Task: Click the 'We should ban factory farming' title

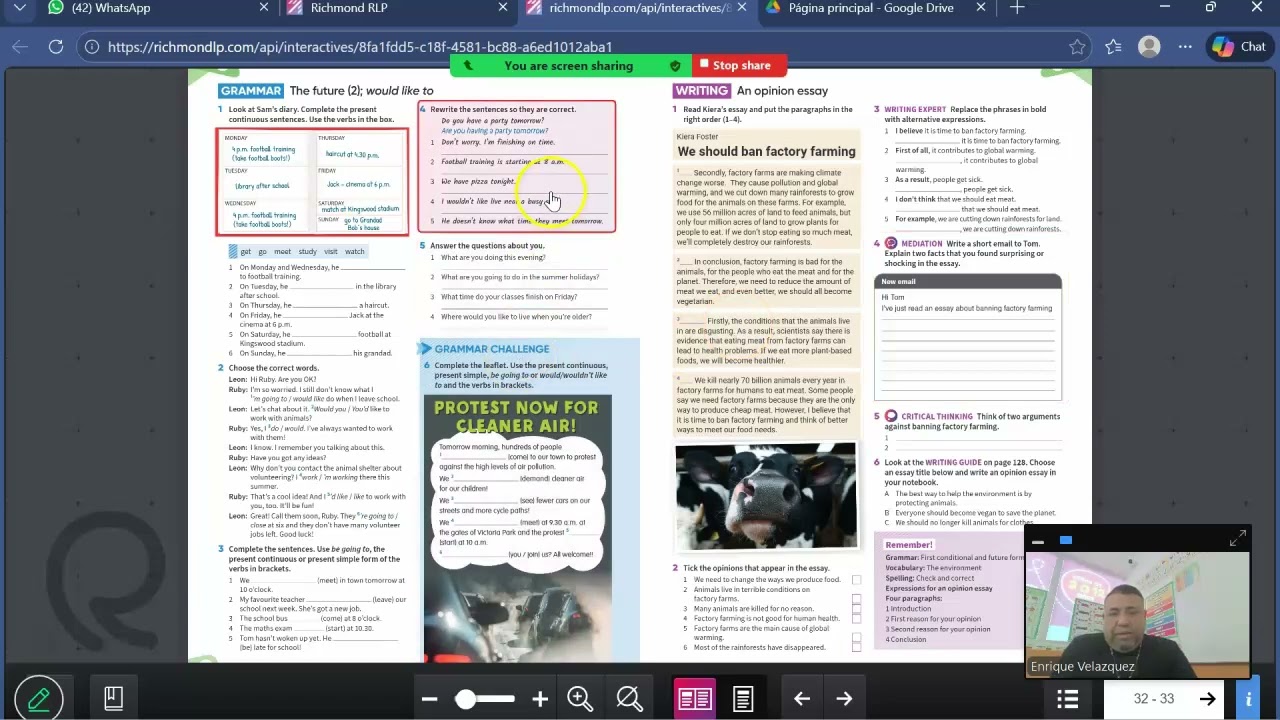Action: coord(766,152)
